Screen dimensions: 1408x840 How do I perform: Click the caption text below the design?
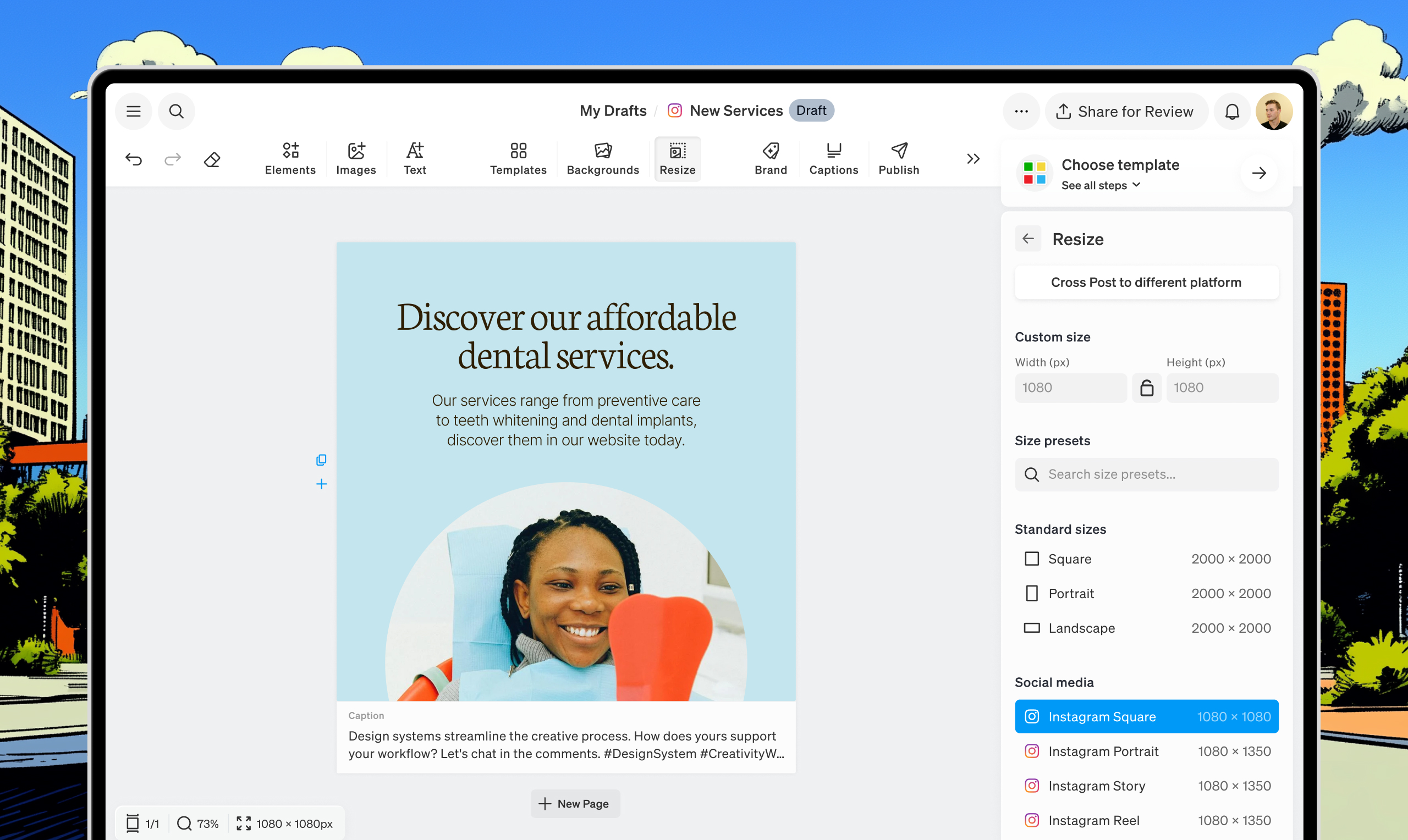(566, 745)
